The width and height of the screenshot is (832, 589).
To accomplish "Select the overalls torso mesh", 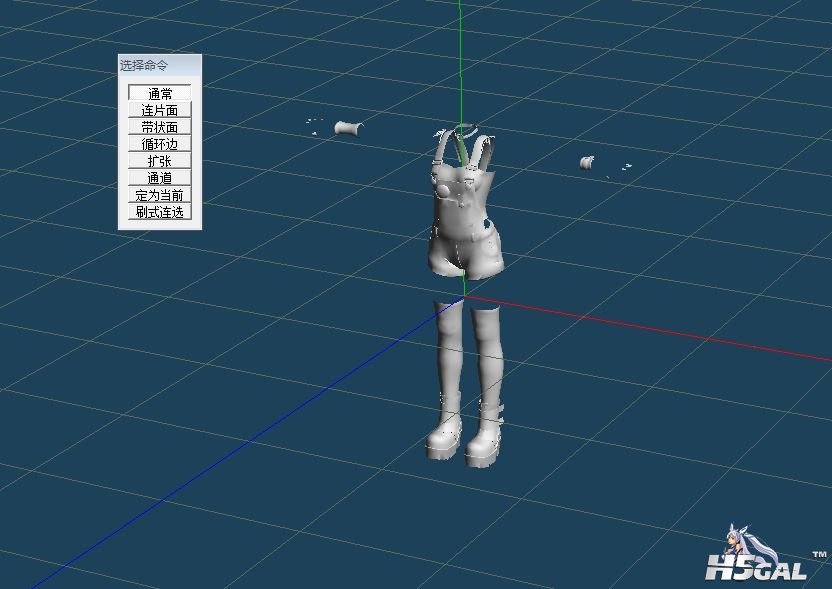I will point(464,207).
